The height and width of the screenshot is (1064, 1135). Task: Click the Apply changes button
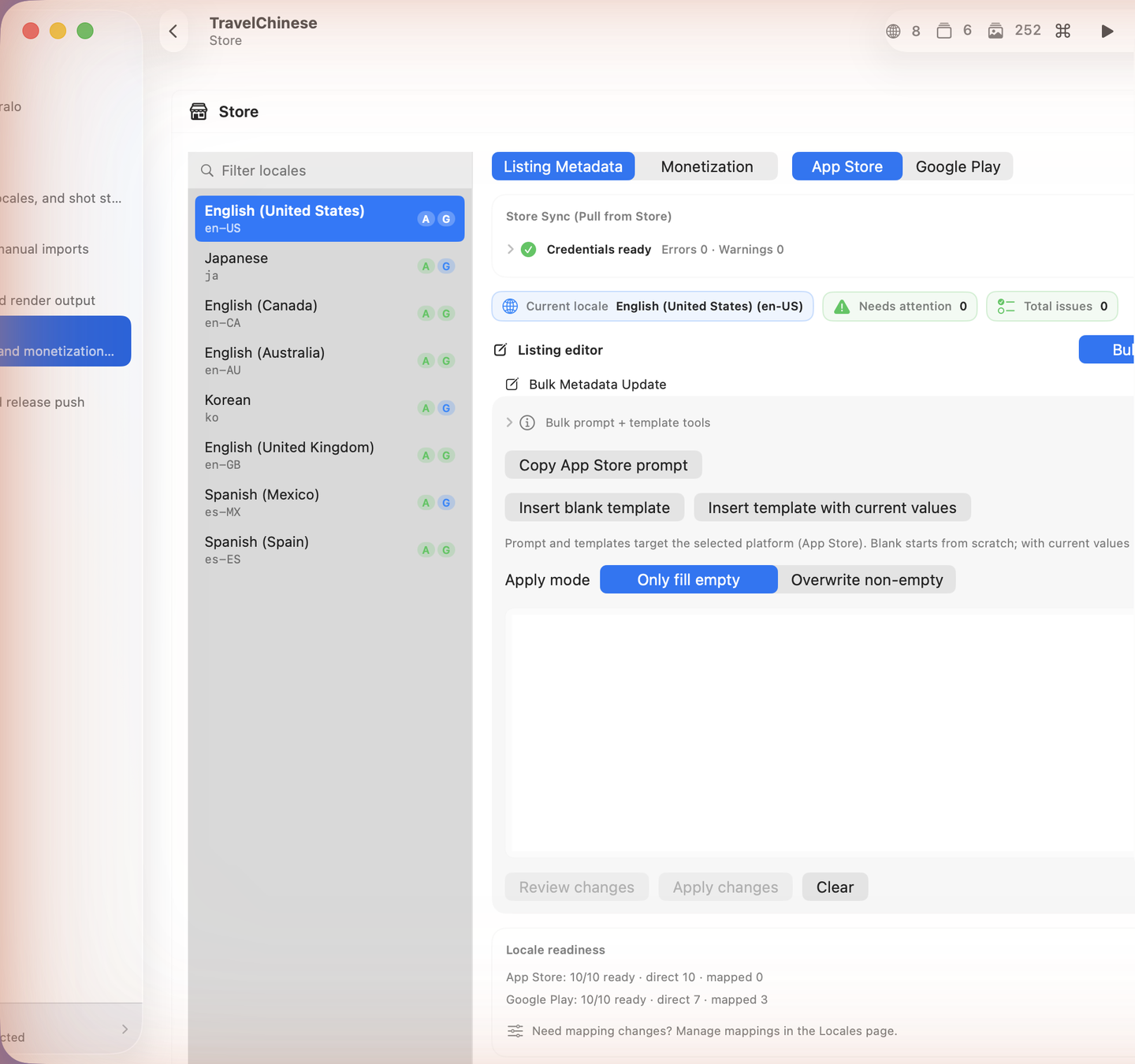(x=725, y=887)
